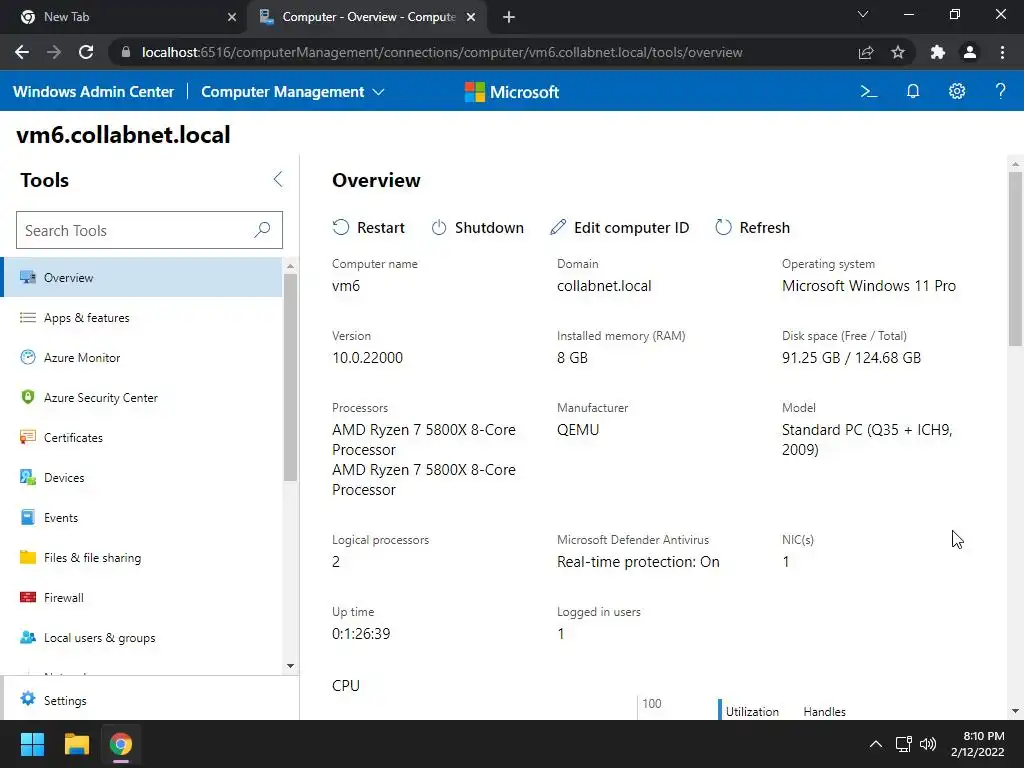1024x768 pixels.
Task: Open the help question mark icon
Action: click(x=1000, y=91)
